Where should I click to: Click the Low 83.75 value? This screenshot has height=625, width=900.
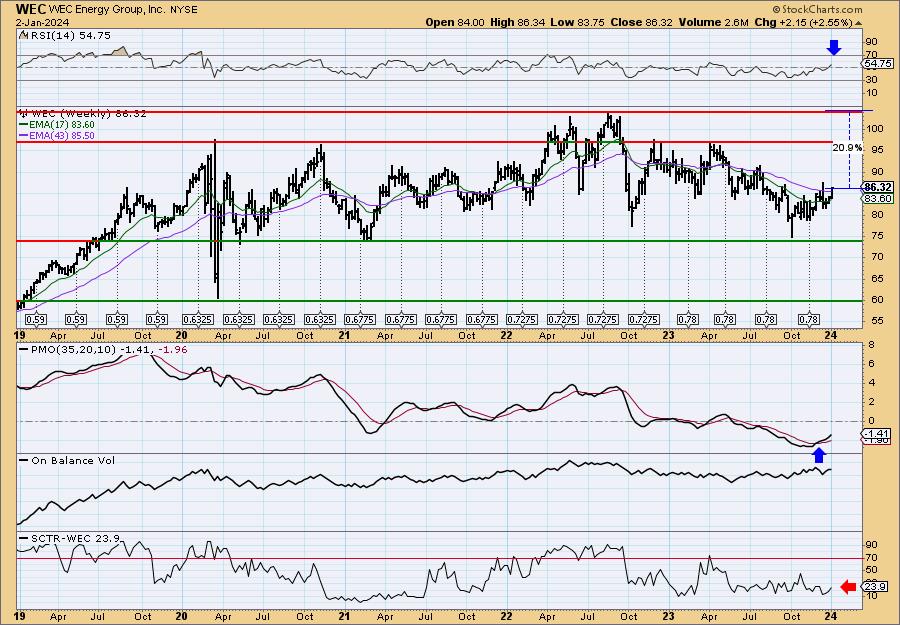576,22
